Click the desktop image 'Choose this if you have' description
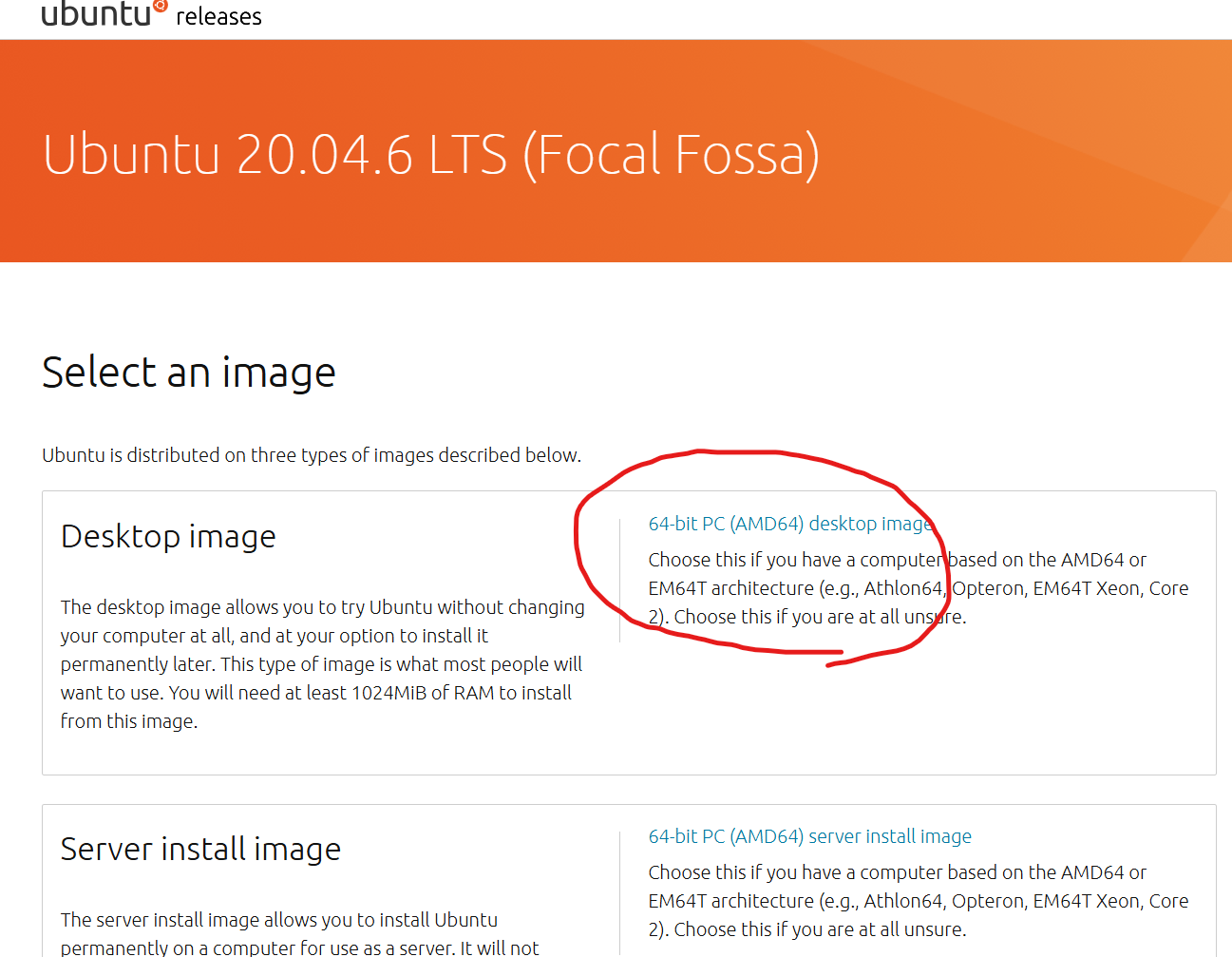The height and width of the screenshot is (957, 1232). tap(919, 588)
